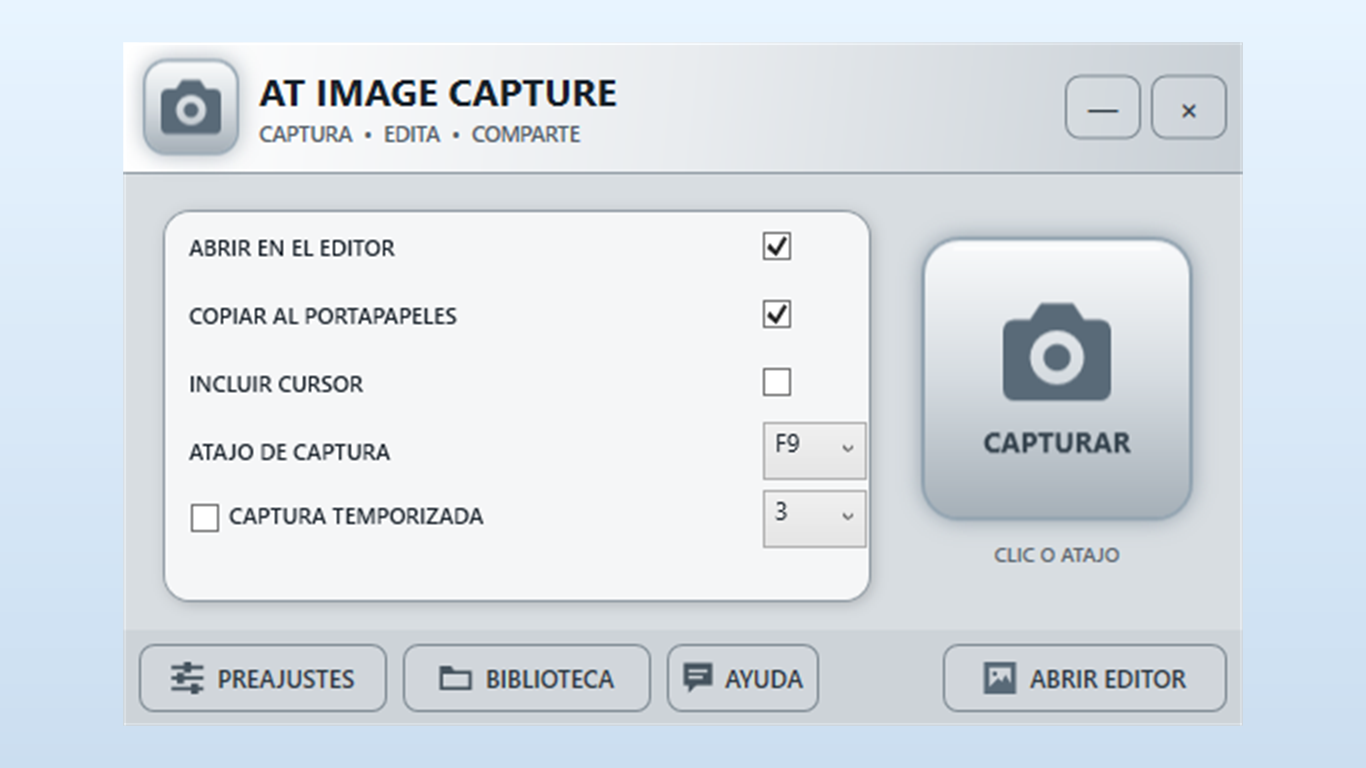Open the AYUDA help section
The height and width of the screenshot is (768, 1366).
743,678
